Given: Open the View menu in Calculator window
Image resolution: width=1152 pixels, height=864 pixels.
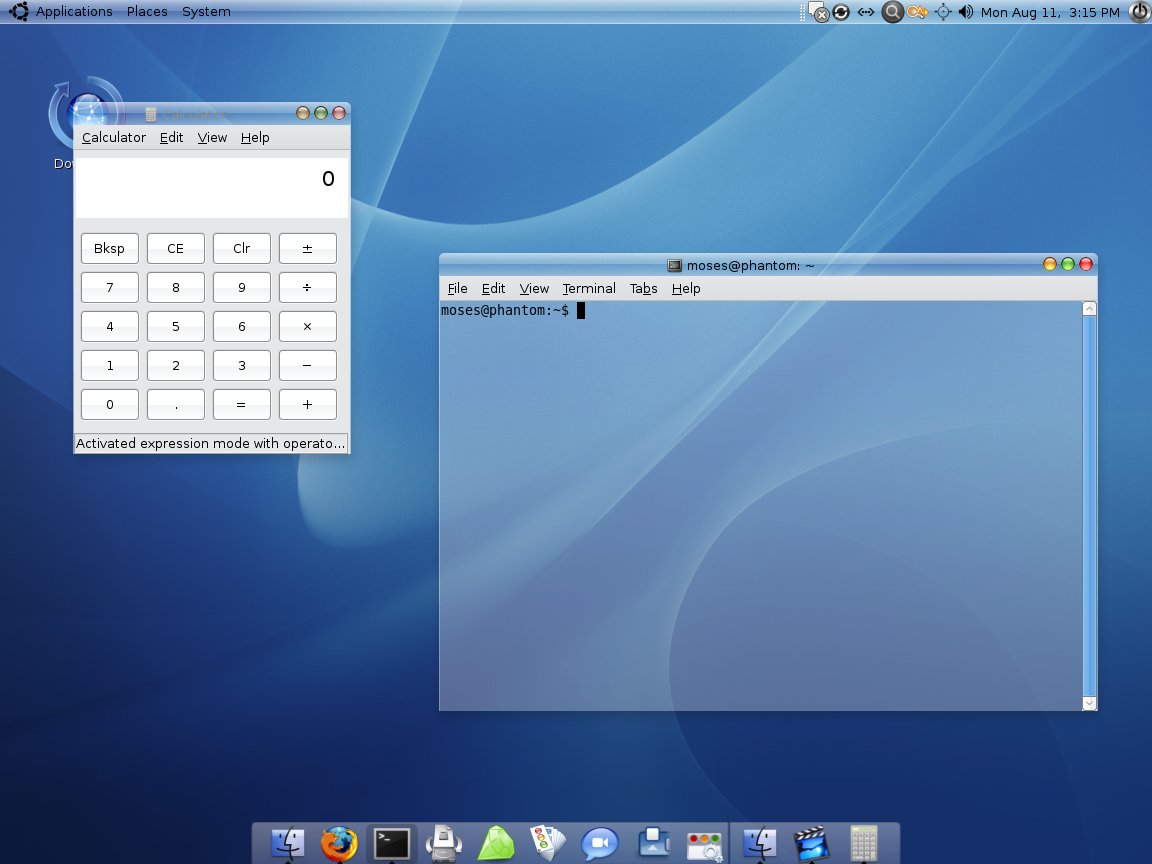Looking at the screenshot, I should point(212,137).
